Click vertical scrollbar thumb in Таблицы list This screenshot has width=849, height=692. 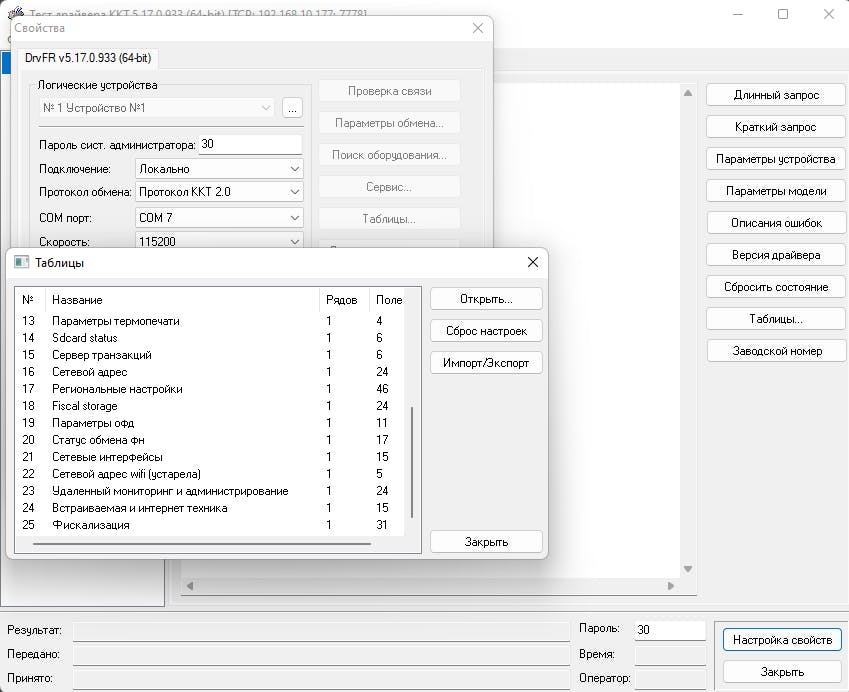412,462
